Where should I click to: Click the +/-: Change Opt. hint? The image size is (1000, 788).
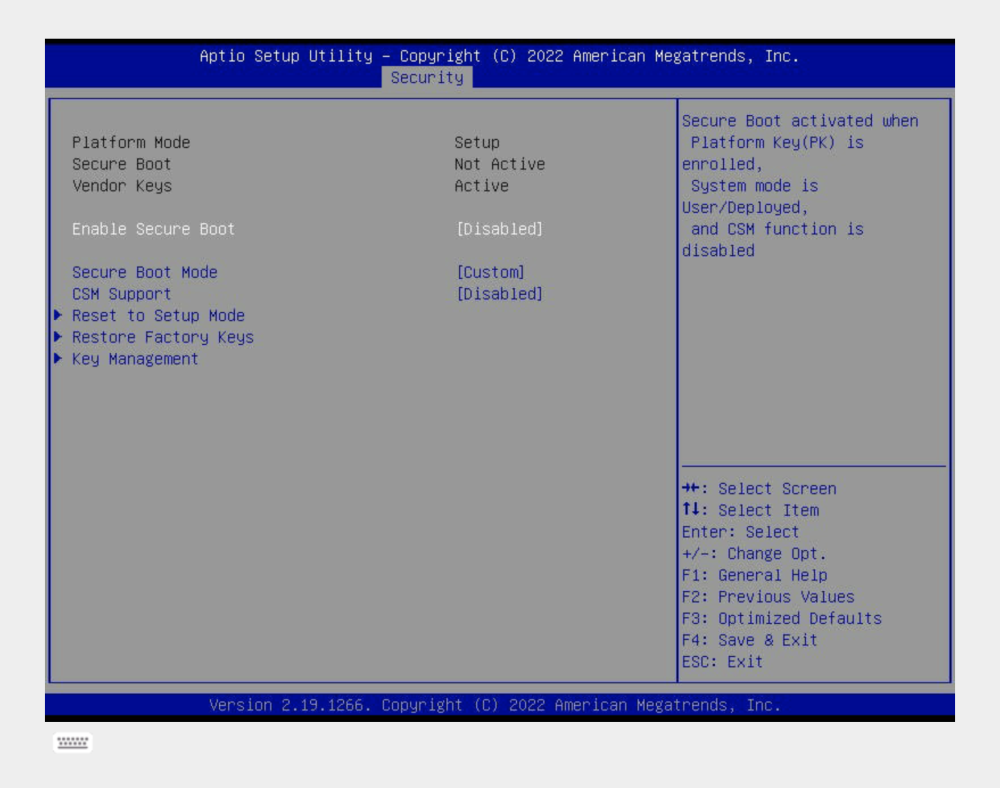point(754,553)
